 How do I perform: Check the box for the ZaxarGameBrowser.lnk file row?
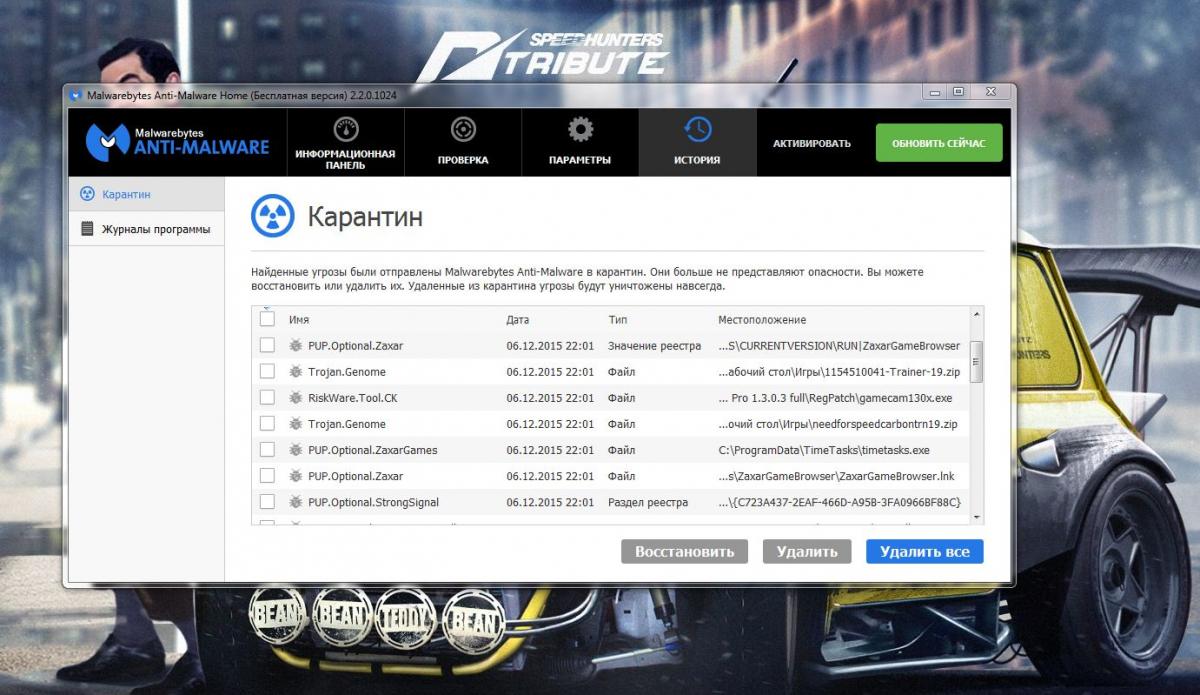point(267,476)
